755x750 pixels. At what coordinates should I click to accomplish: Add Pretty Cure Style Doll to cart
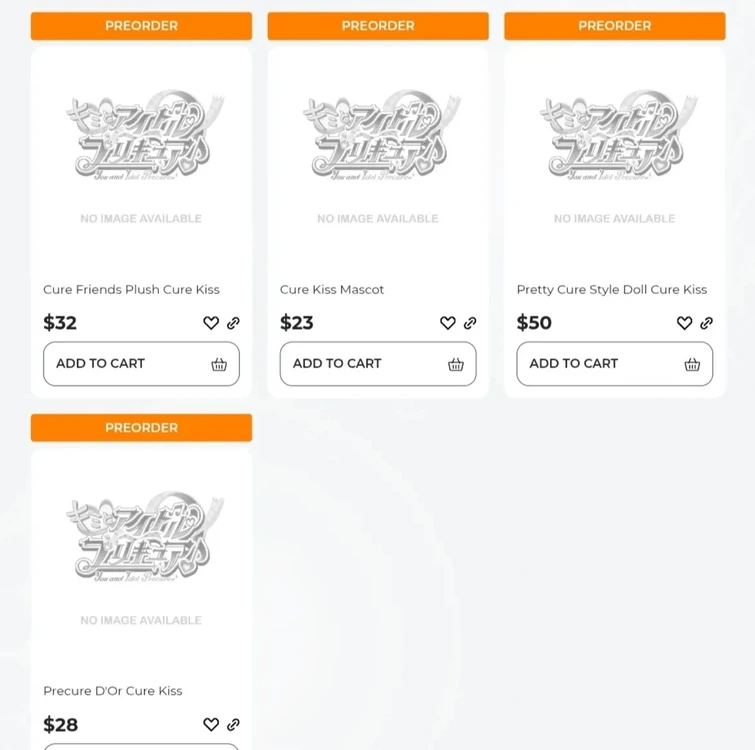tap(614, 364)
